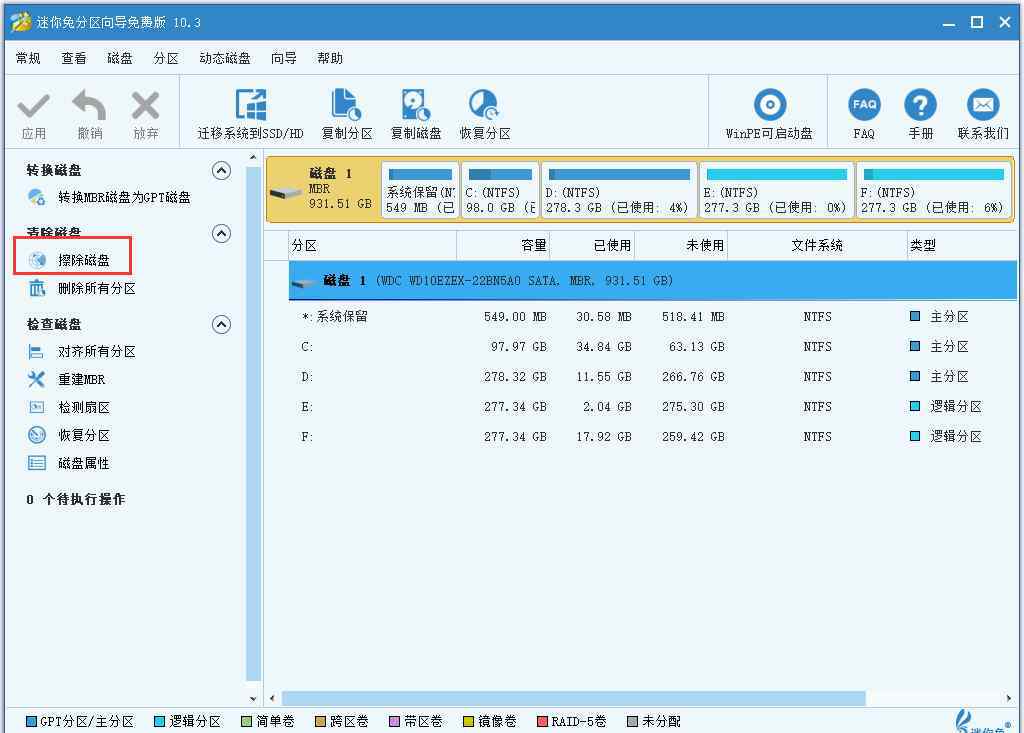Image resolution: width=1024 pixels, height=733 pixels.
Task: Click the horizontal scrollbar thumb under partition list
Action: point(573,698)
